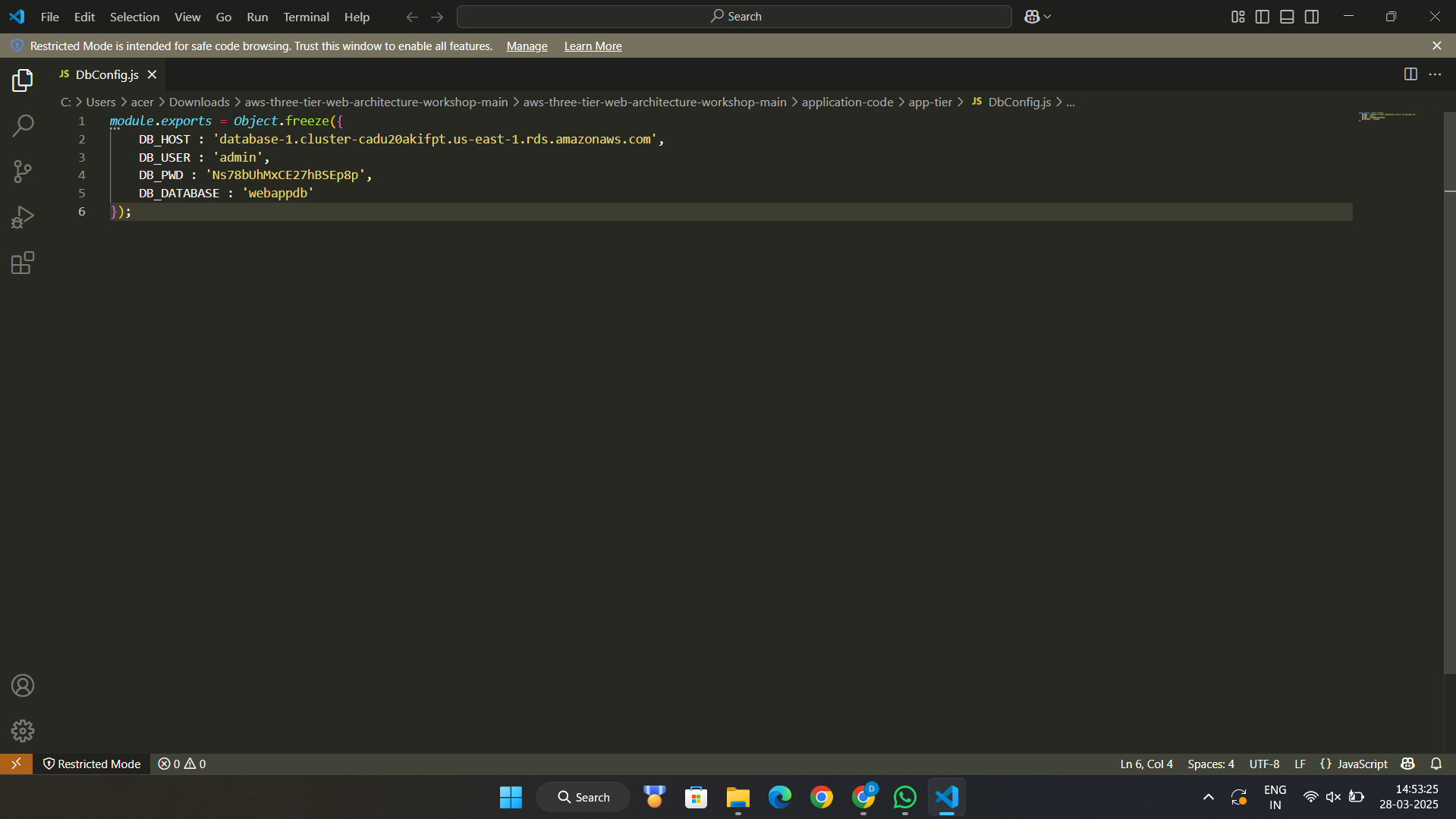Screen dimensions: 1456x819
Task: Open VS Code application logo menu
Action: pos(17,17)
